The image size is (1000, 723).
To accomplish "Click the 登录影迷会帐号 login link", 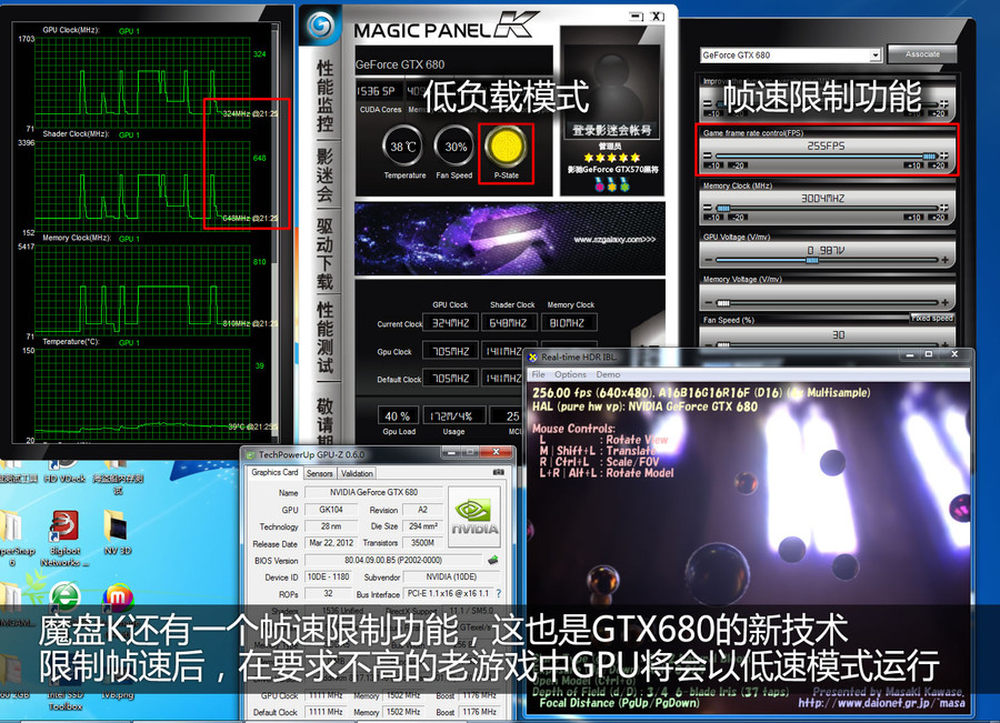I will tap(611, 130).
